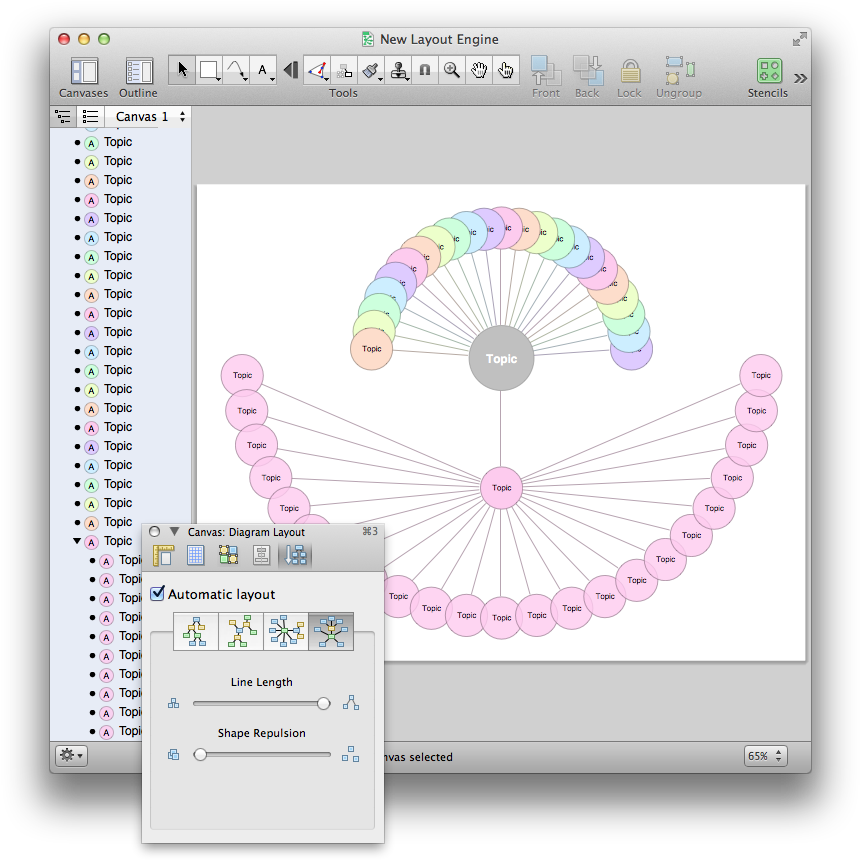Choose the circular layout type
Screen dimensions: 860x860
[286, 632]
